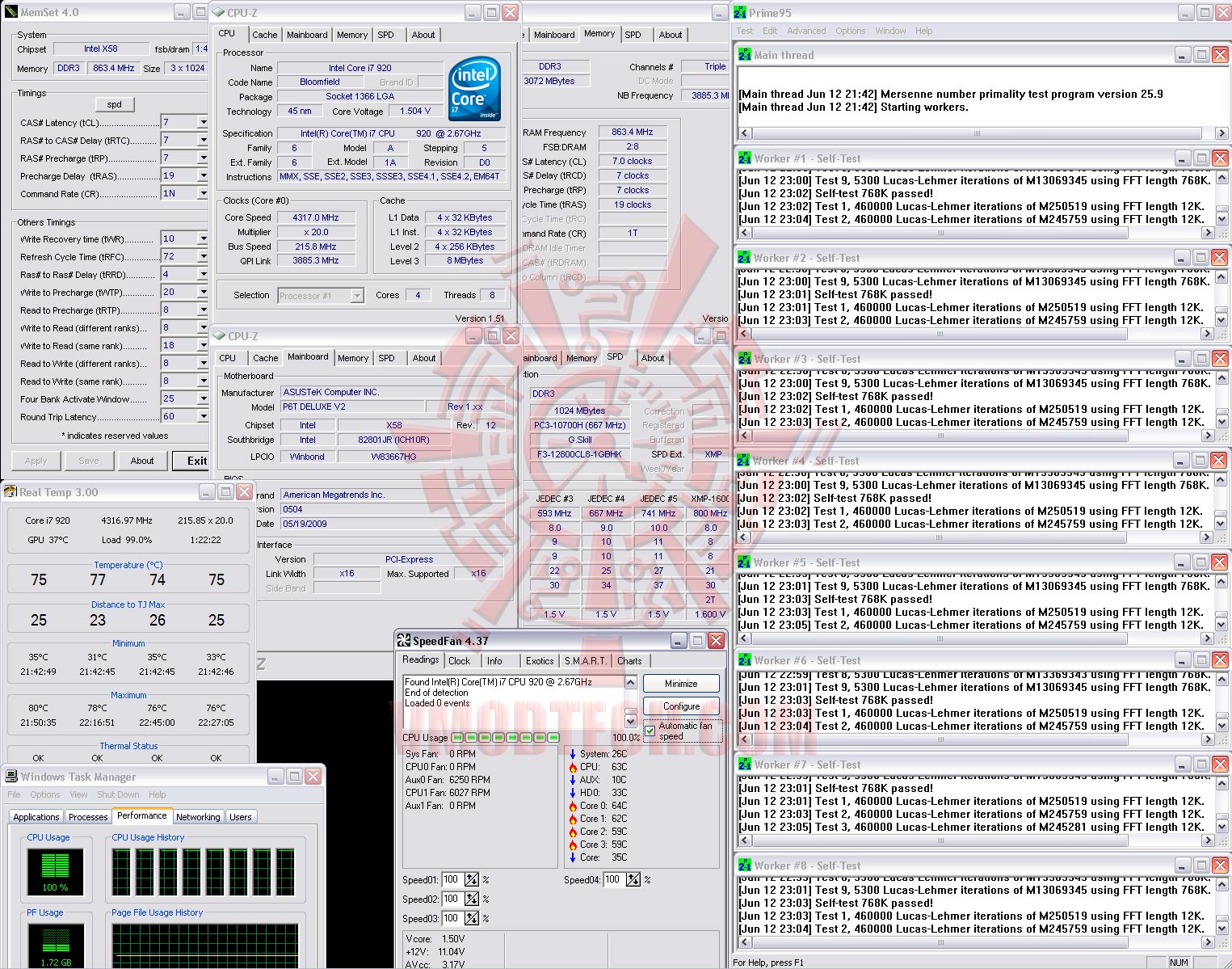Image resolution: width=1232 pixels, height=969 pixels.
Task: Click the arrow icon next to System temperature in SpeedFan
Action: [x=573, y=754]
